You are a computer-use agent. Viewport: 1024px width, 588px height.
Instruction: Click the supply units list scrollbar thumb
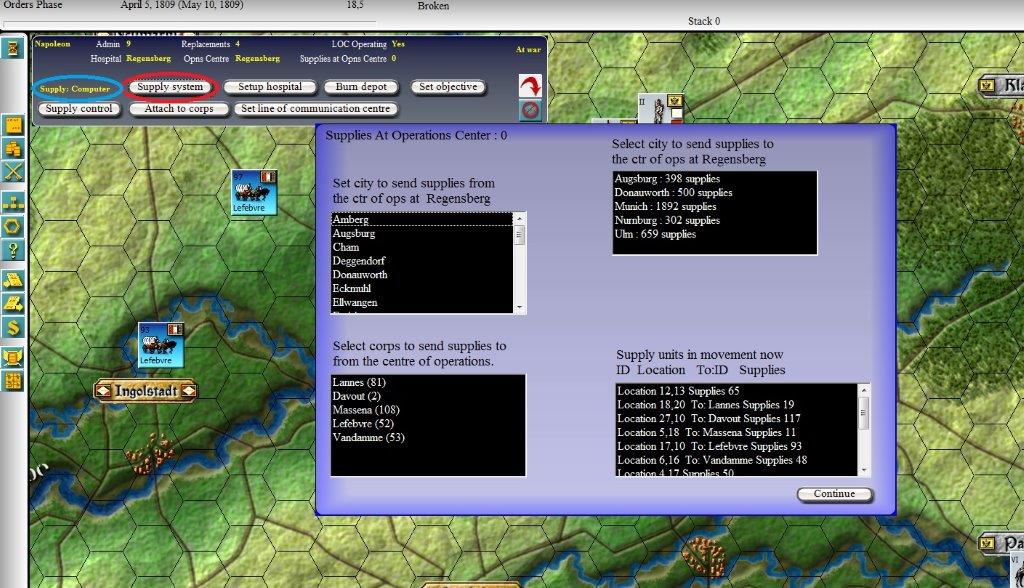coord(864,413)
